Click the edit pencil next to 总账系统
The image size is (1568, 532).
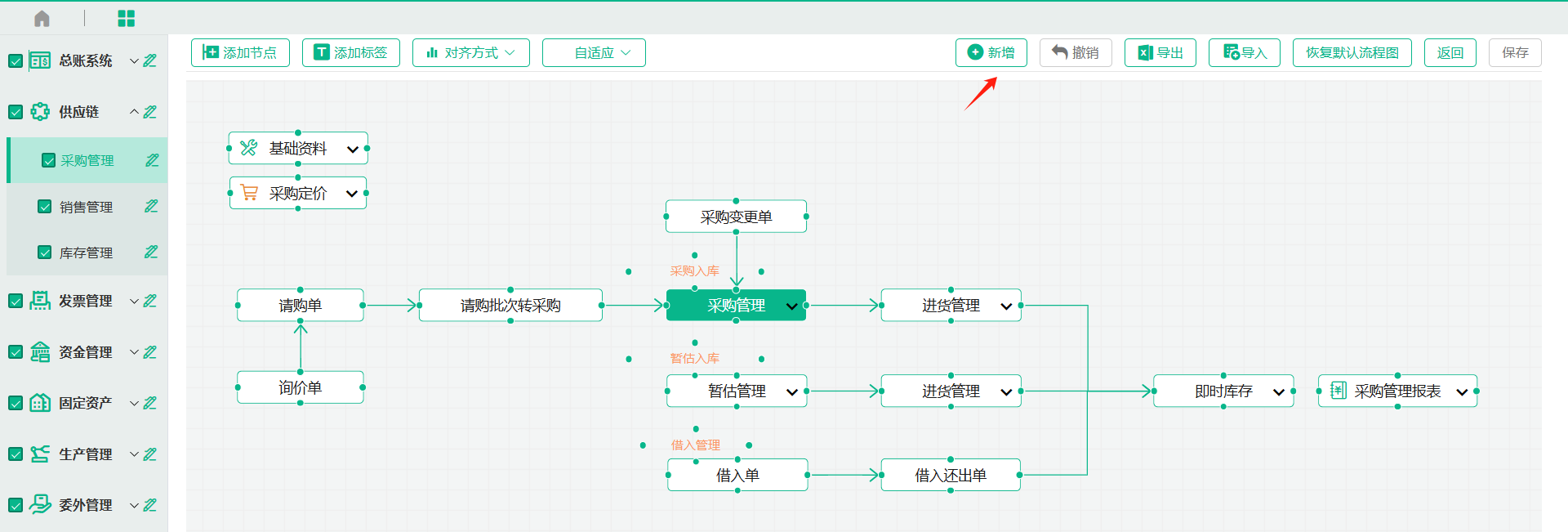(x=149, y=60)
